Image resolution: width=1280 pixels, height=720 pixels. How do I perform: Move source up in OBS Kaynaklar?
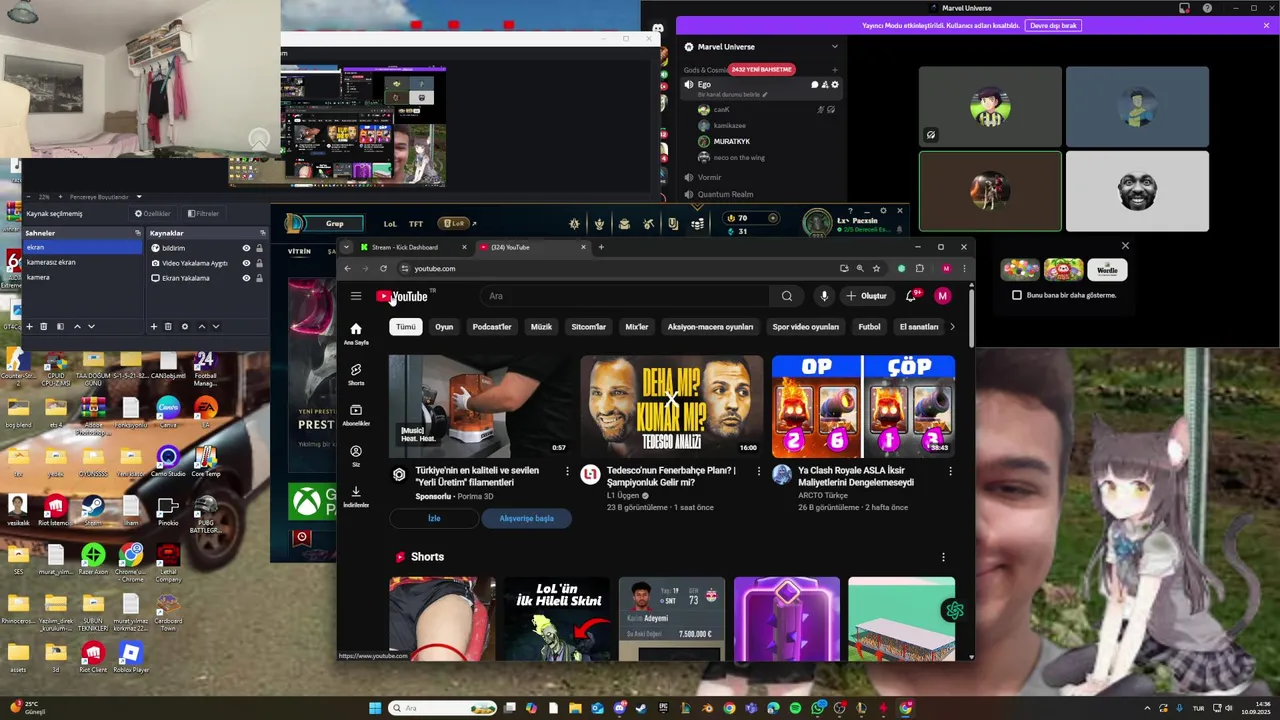[201, 326]
